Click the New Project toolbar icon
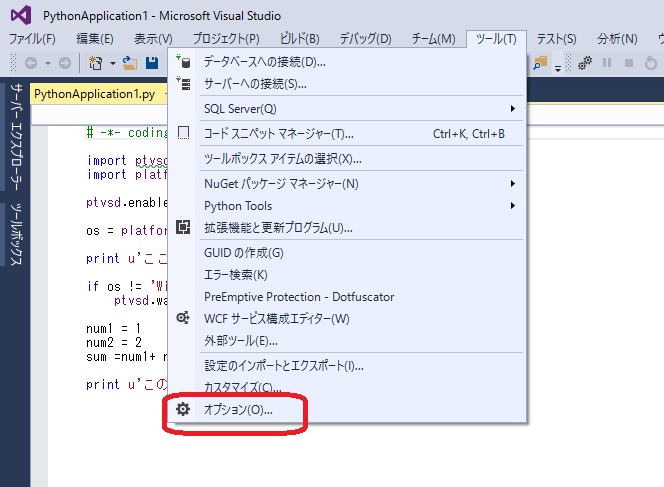The width and height of the screenshot is (664, 487). pos(95,63)
